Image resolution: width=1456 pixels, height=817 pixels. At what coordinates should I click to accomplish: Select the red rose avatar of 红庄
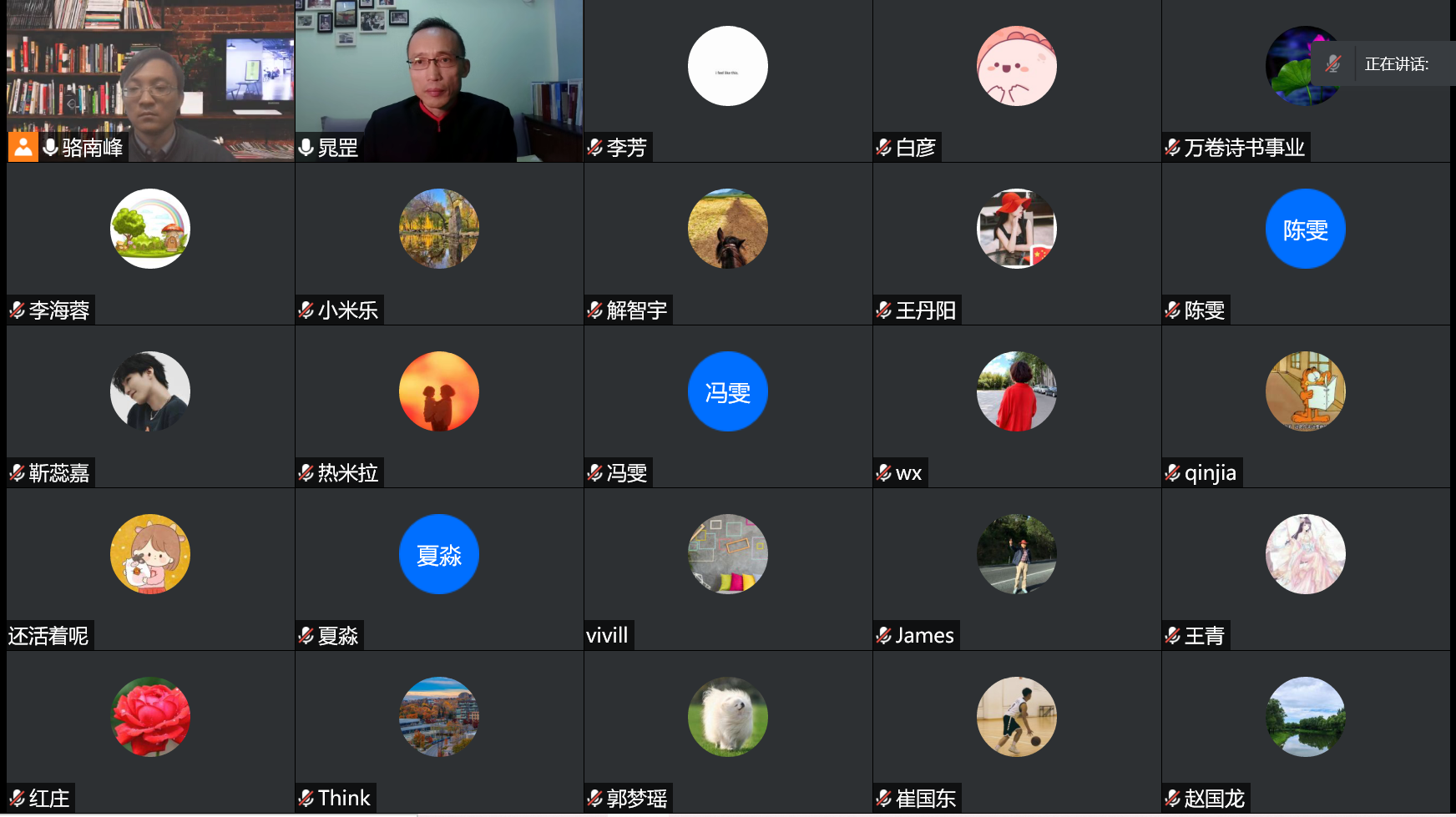pyautogui.click(x=150, y=717)
